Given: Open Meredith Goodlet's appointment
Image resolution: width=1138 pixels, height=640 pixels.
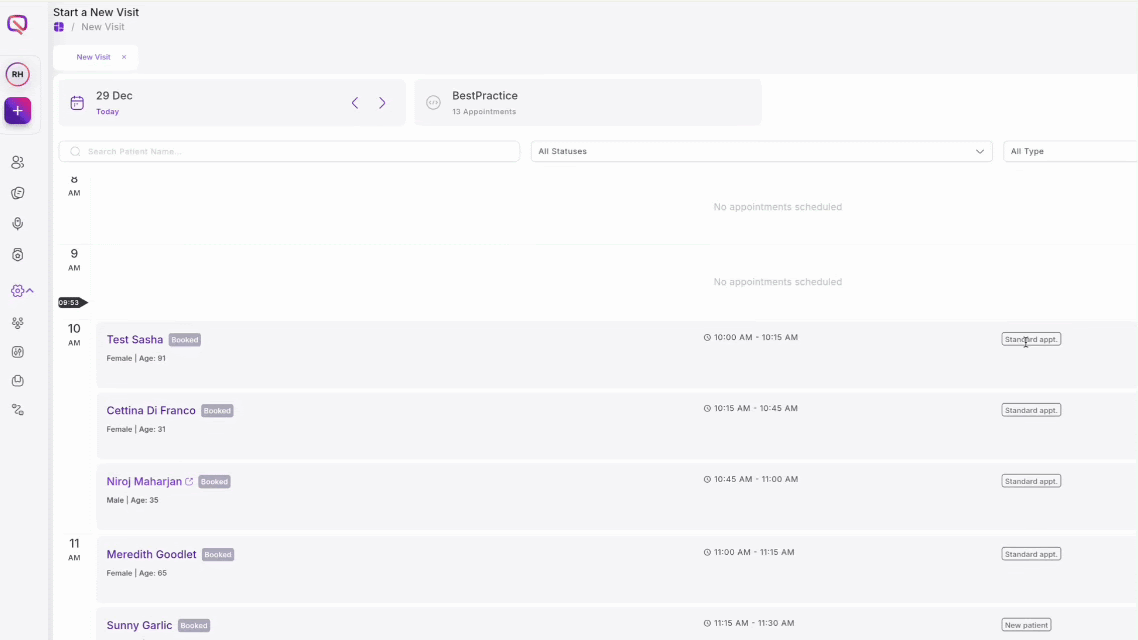Looking at the screenshot, I should [x=617, y=570].
